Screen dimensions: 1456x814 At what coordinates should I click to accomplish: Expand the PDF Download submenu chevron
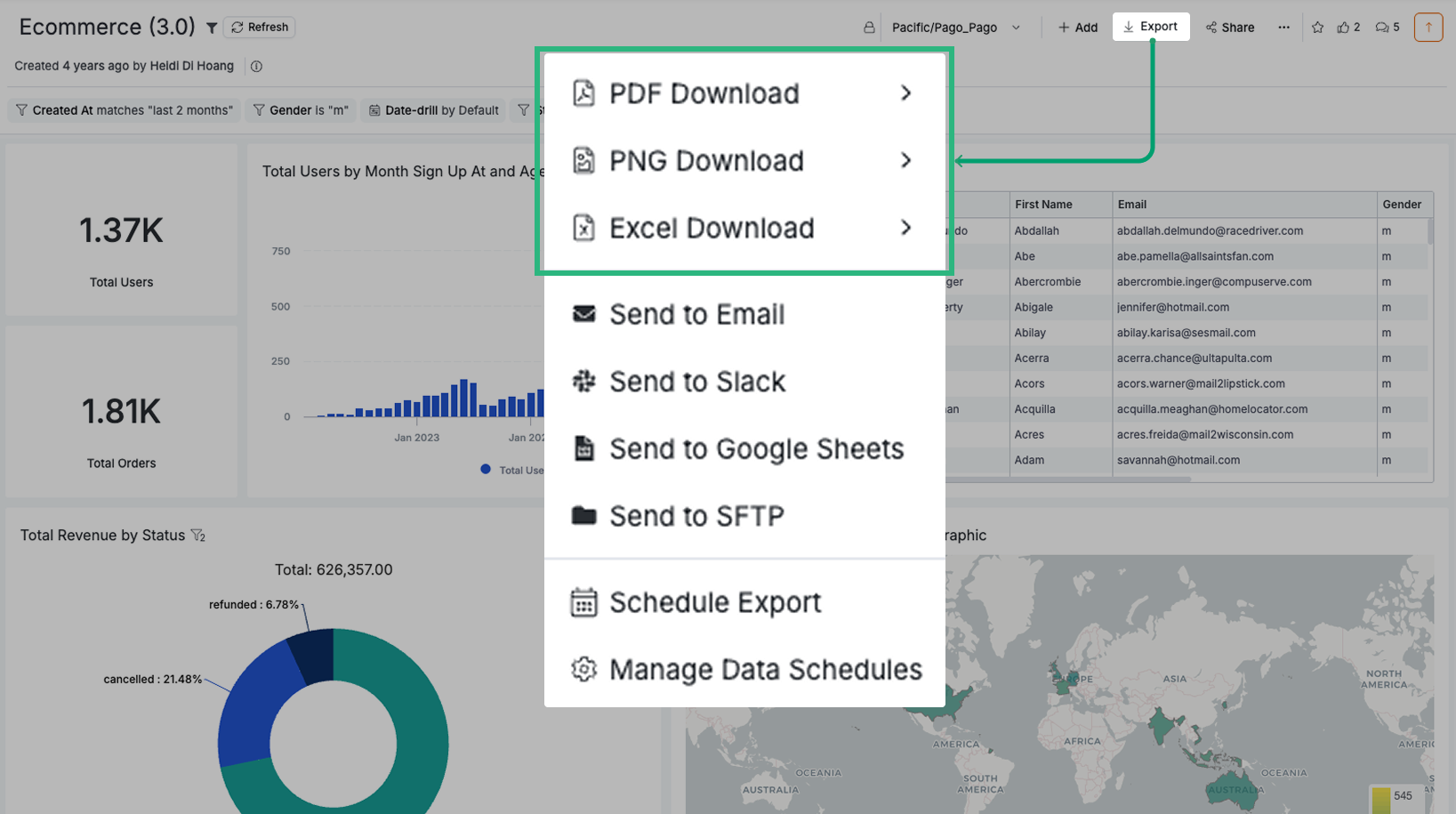coord(905,93)
